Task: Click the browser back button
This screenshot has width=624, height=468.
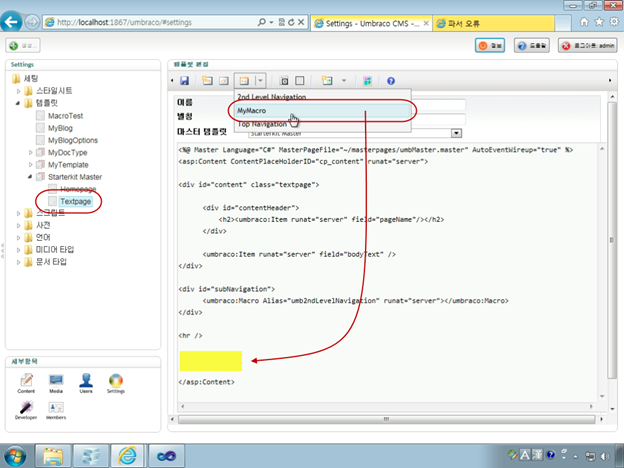Action: [11, 22]
